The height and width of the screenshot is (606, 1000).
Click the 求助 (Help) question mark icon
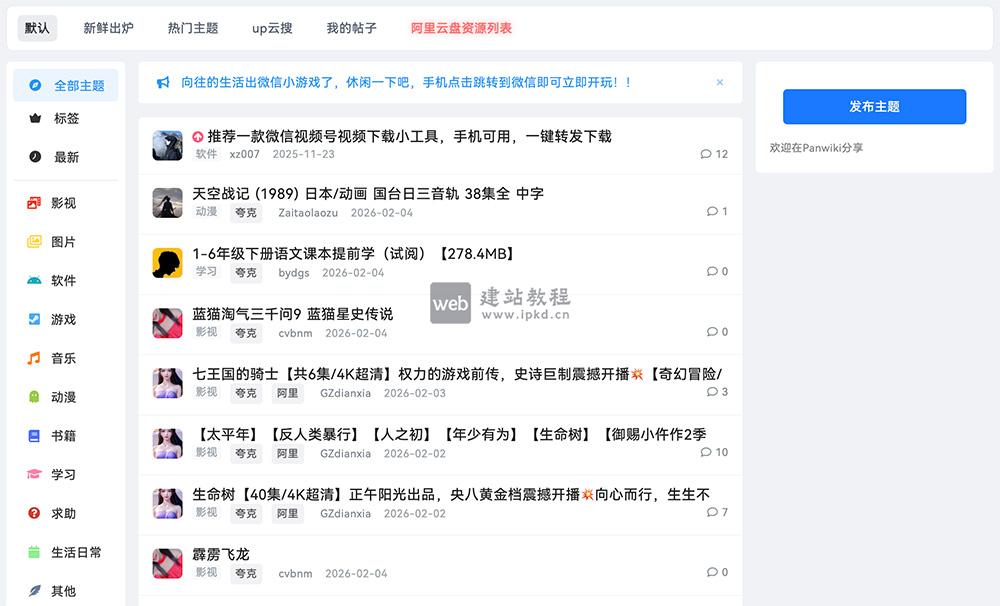34,513
